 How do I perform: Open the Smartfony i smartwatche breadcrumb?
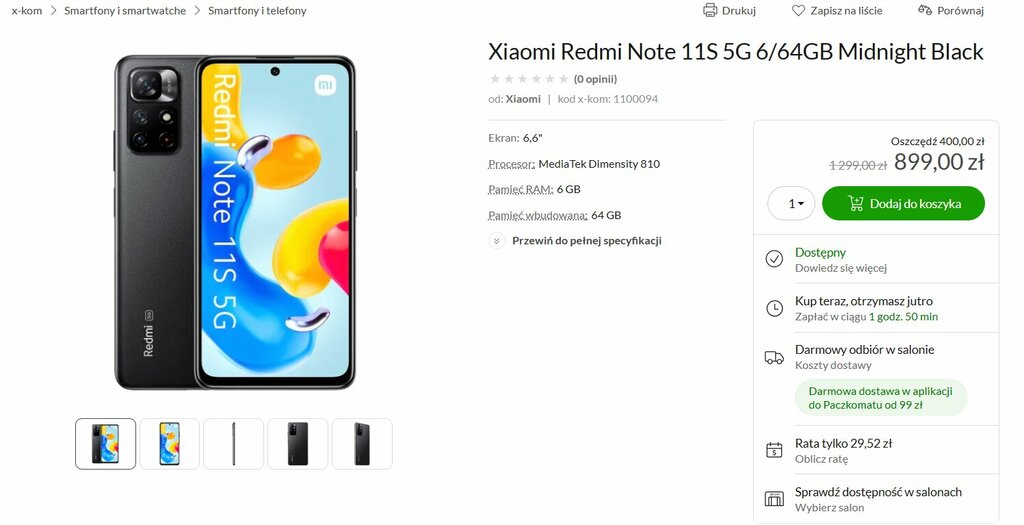point(125,10)
